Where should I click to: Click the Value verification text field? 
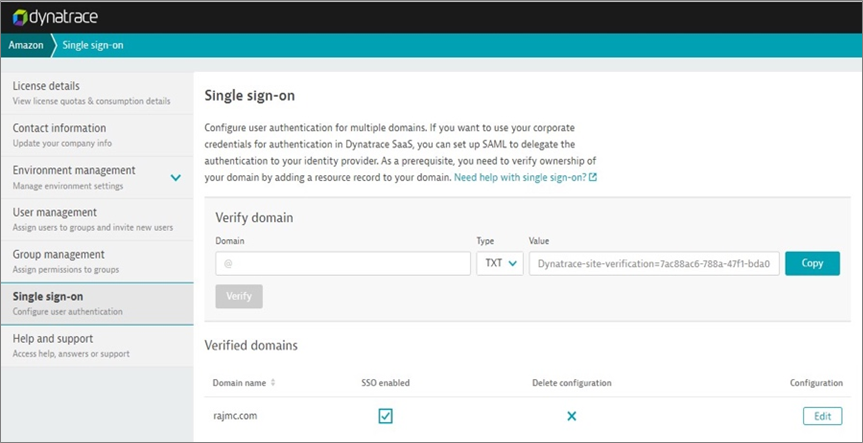654,264
